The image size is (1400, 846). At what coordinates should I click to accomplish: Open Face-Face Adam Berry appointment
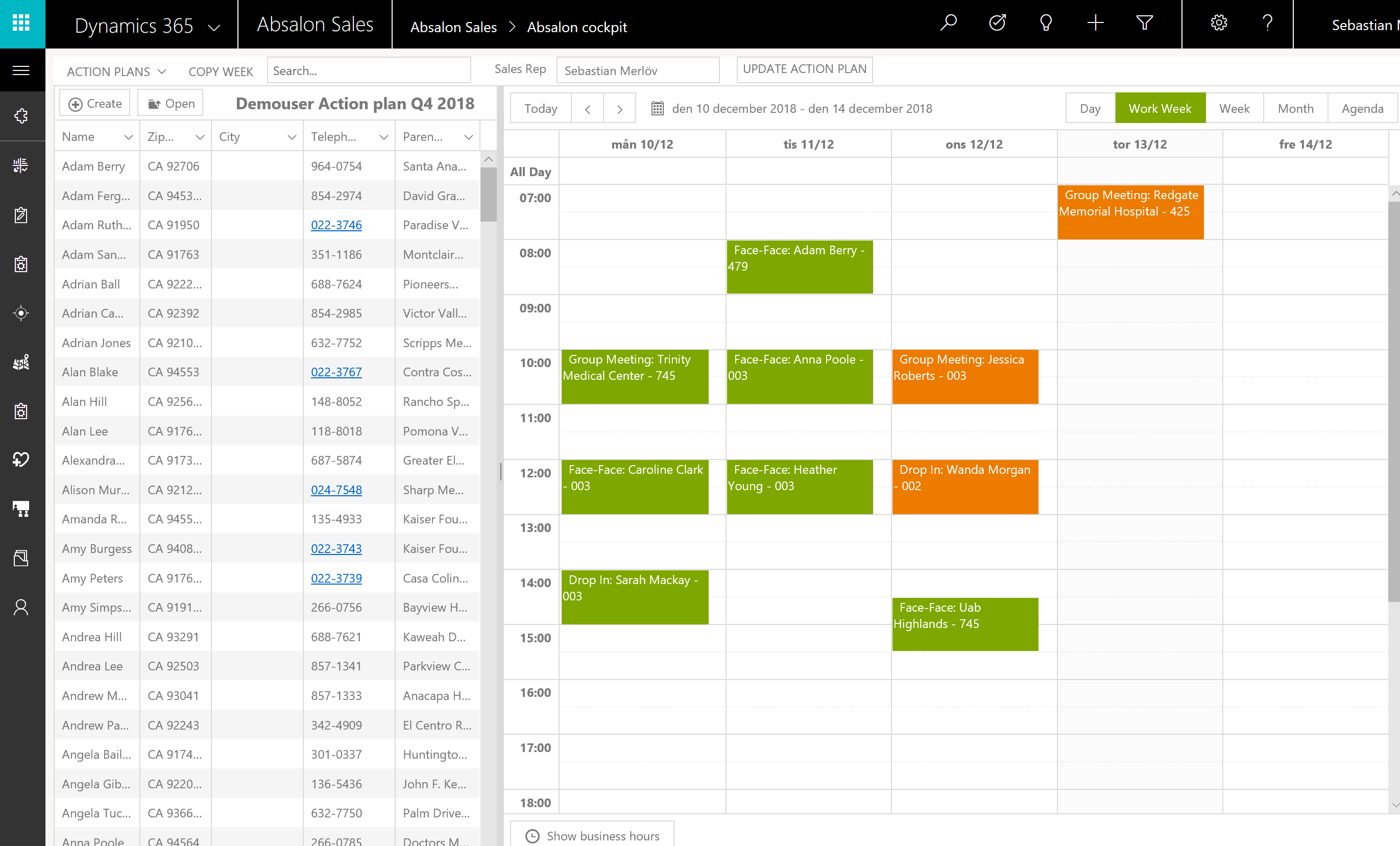(x=800, y=267)
